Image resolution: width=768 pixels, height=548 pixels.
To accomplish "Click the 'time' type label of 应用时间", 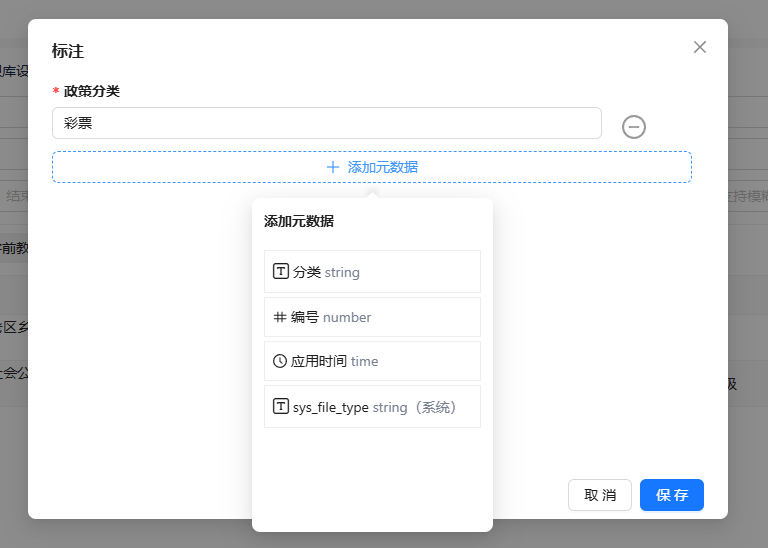I will pos(364,361).
